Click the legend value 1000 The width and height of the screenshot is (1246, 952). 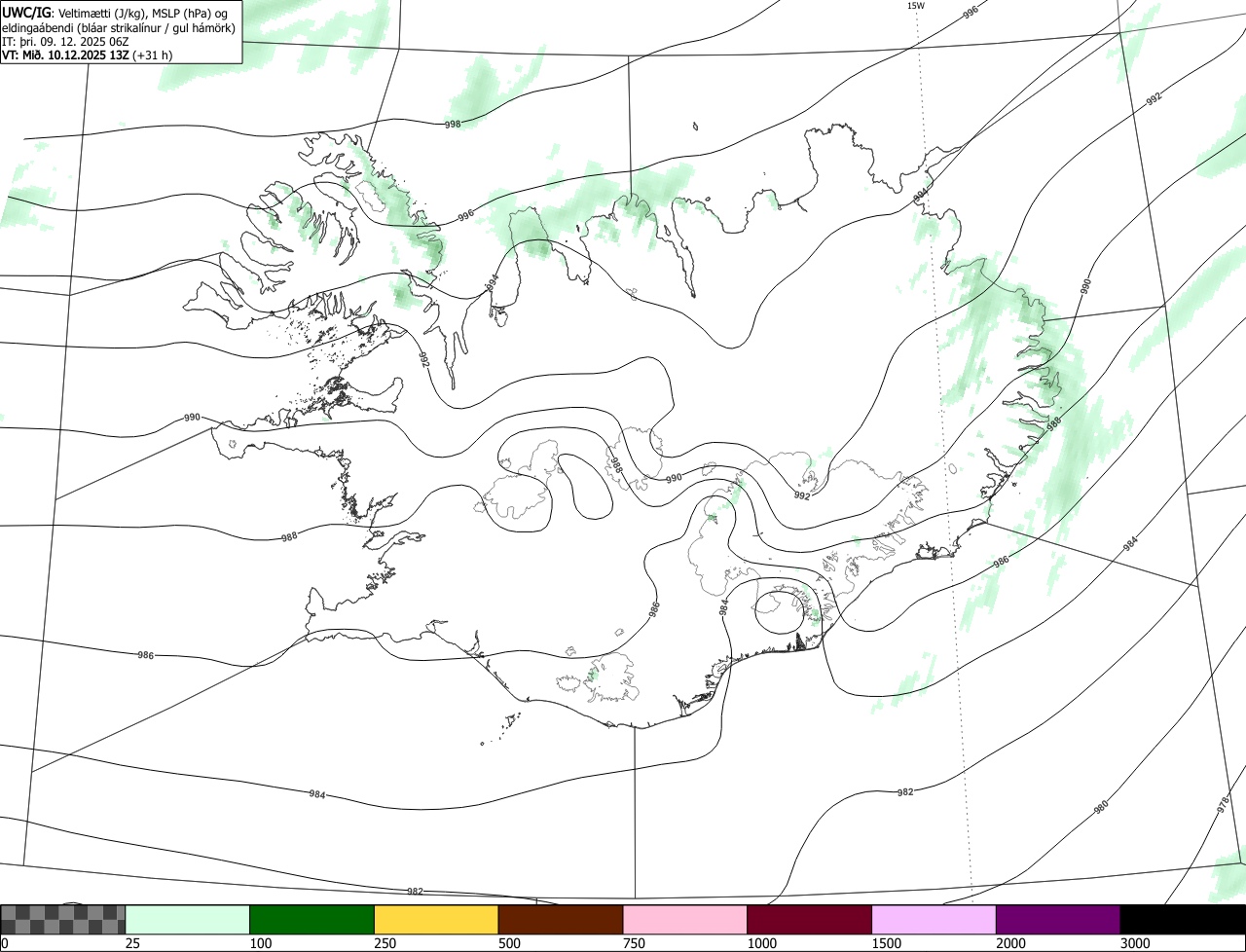pos(764,943)
